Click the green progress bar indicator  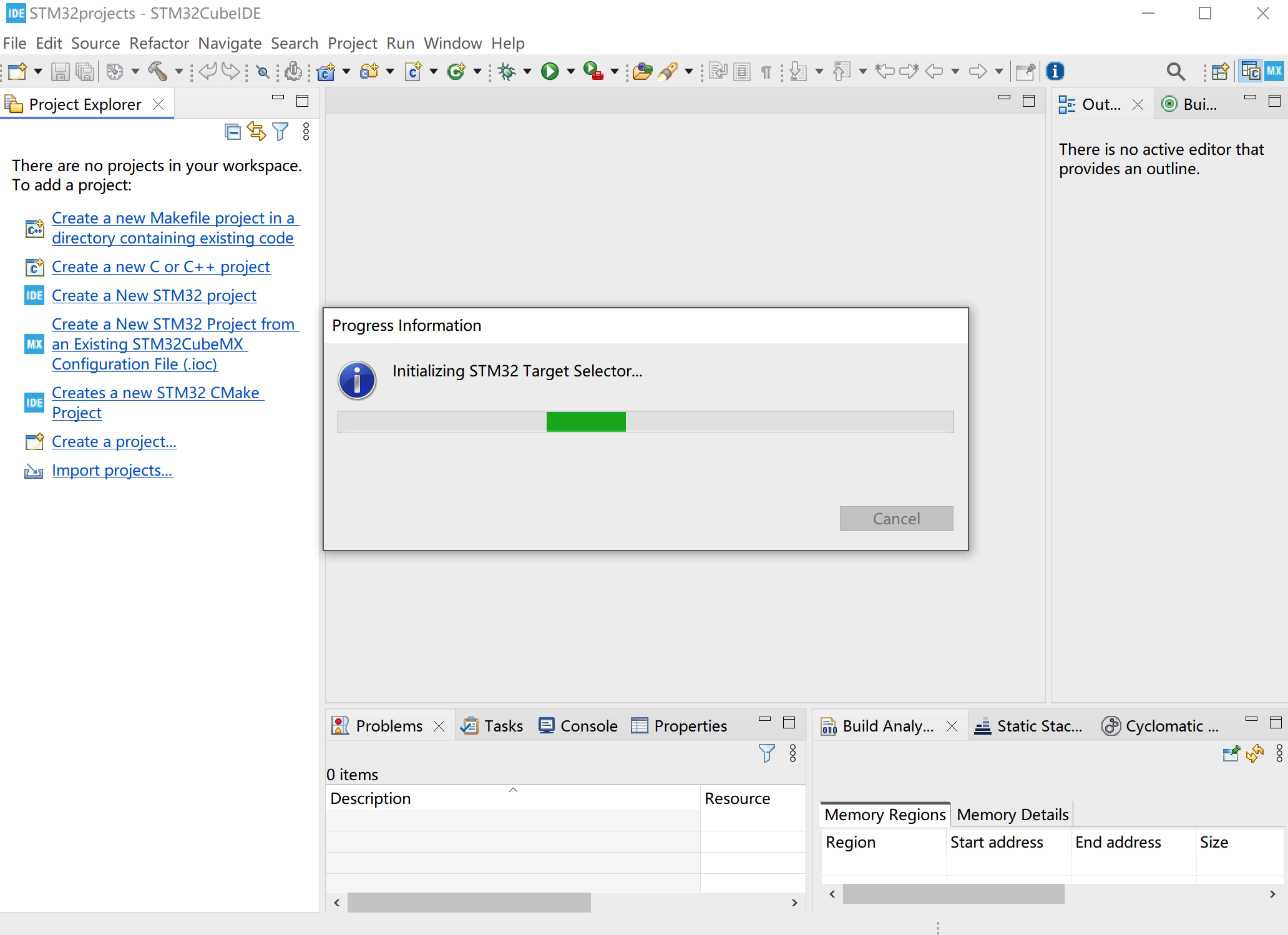click(585, 421)
